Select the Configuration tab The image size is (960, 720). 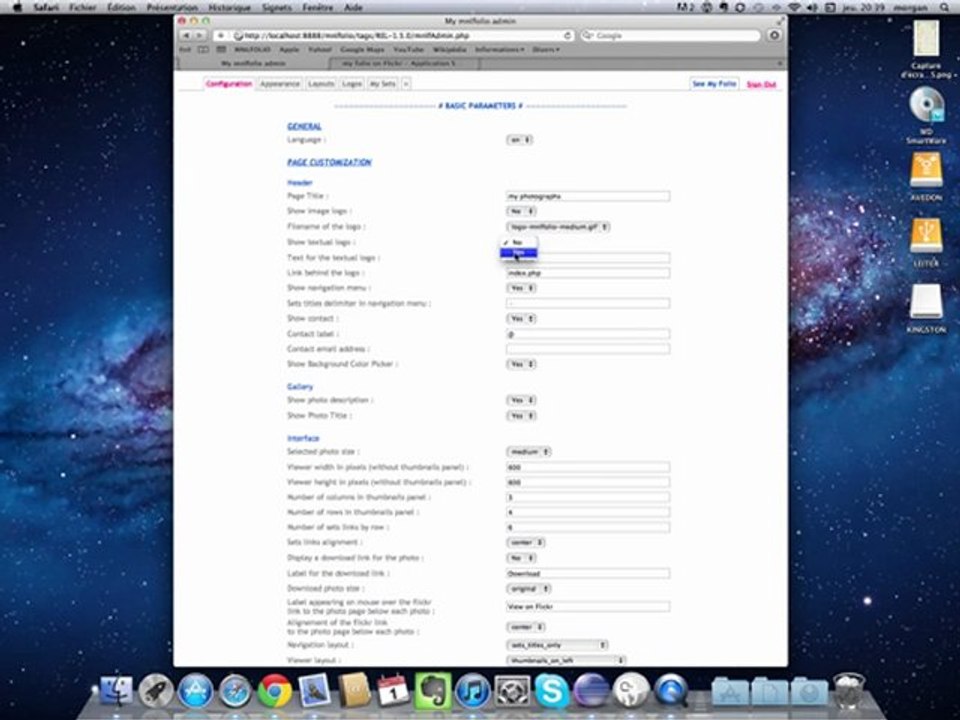coord(229,84)
